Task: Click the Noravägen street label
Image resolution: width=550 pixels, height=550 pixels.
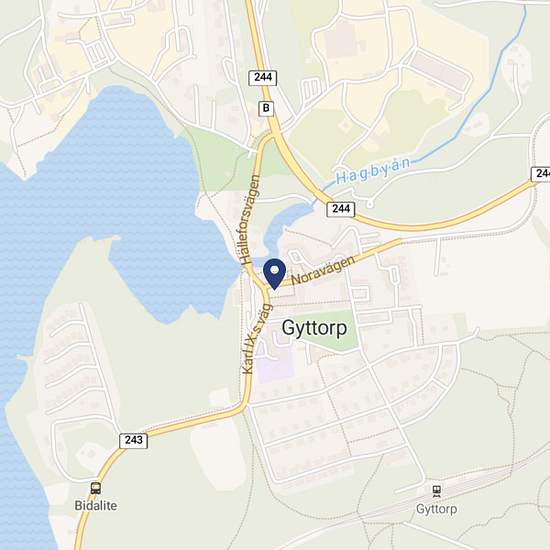Action: [x=323, y=270]
